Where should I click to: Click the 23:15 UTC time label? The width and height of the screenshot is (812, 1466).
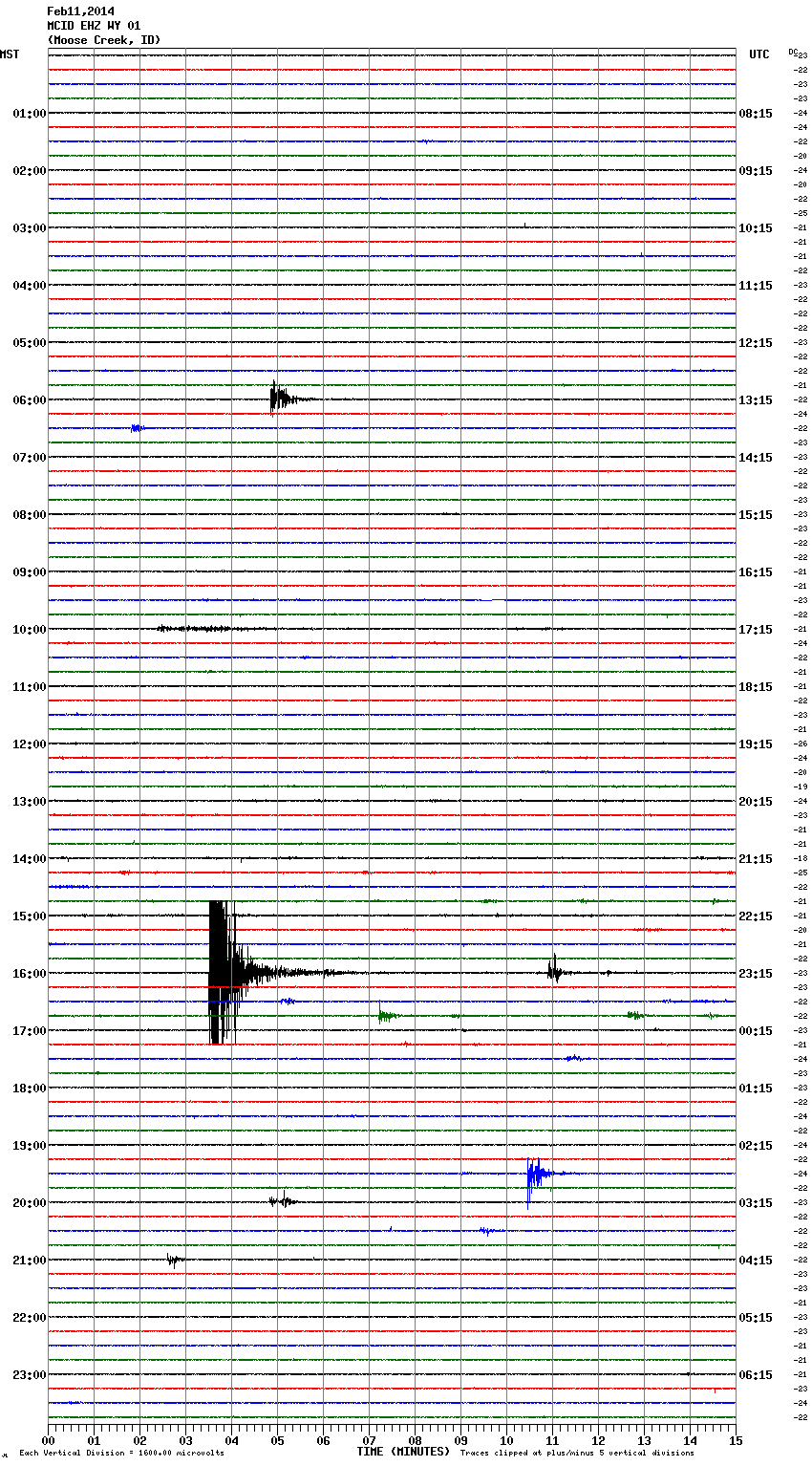tap(756, 974)
